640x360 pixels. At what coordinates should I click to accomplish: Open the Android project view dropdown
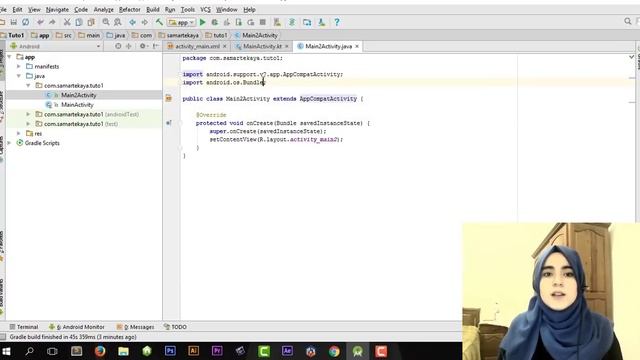click(55, 46)
